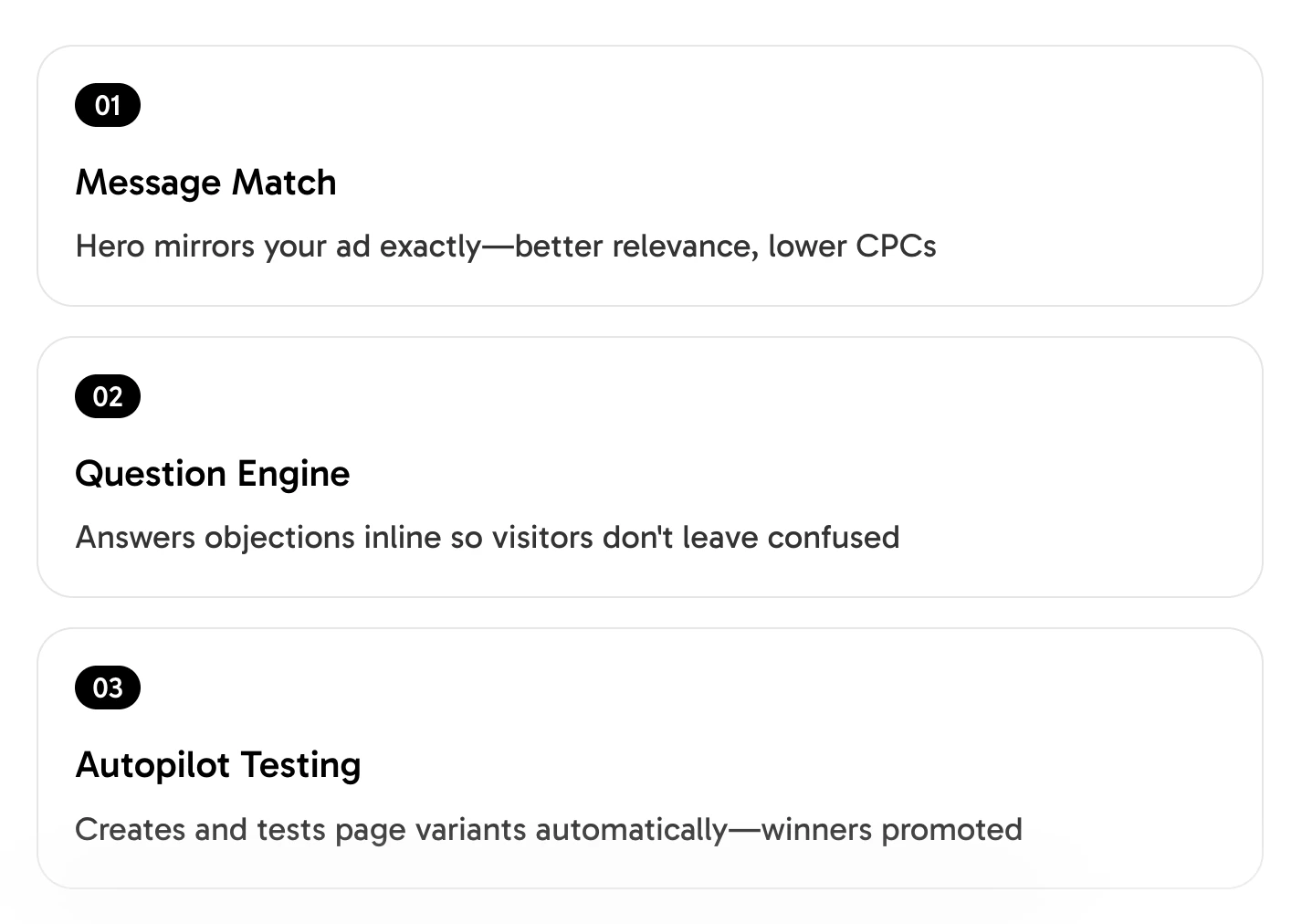Viewport: 1302px width, 924px height.
Task: Select the Message Match heading
Action: pos(205,183)
